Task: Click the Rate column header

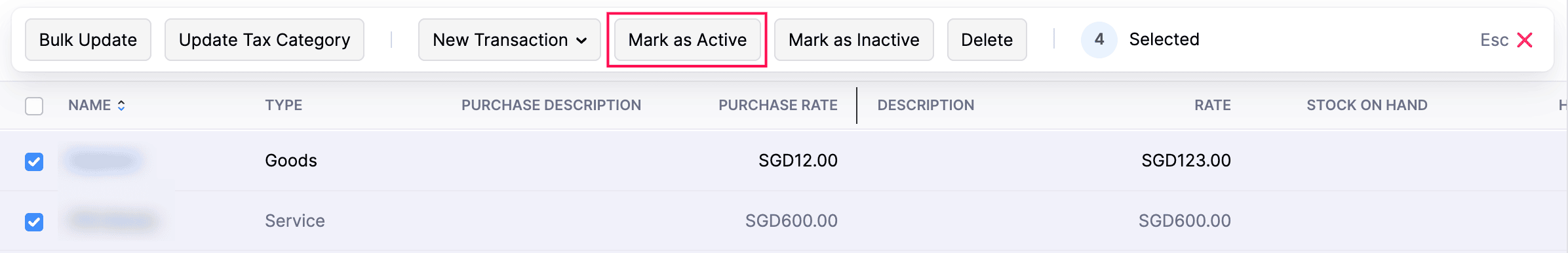Action: (x=1212, y=106)
